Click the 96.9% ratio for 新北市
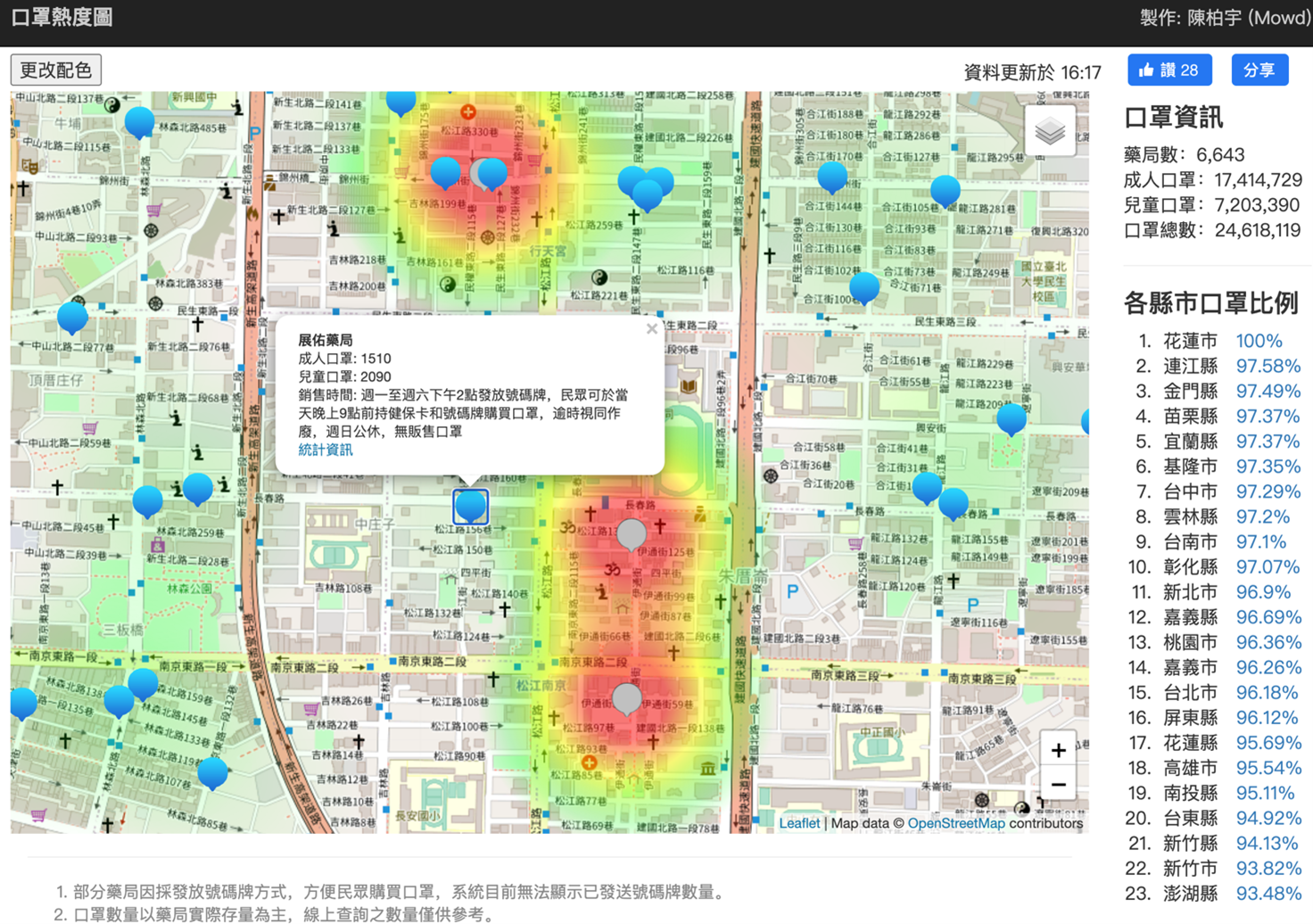The height and width of the screenshot is (924, 1313). [x=1263, y=592]
